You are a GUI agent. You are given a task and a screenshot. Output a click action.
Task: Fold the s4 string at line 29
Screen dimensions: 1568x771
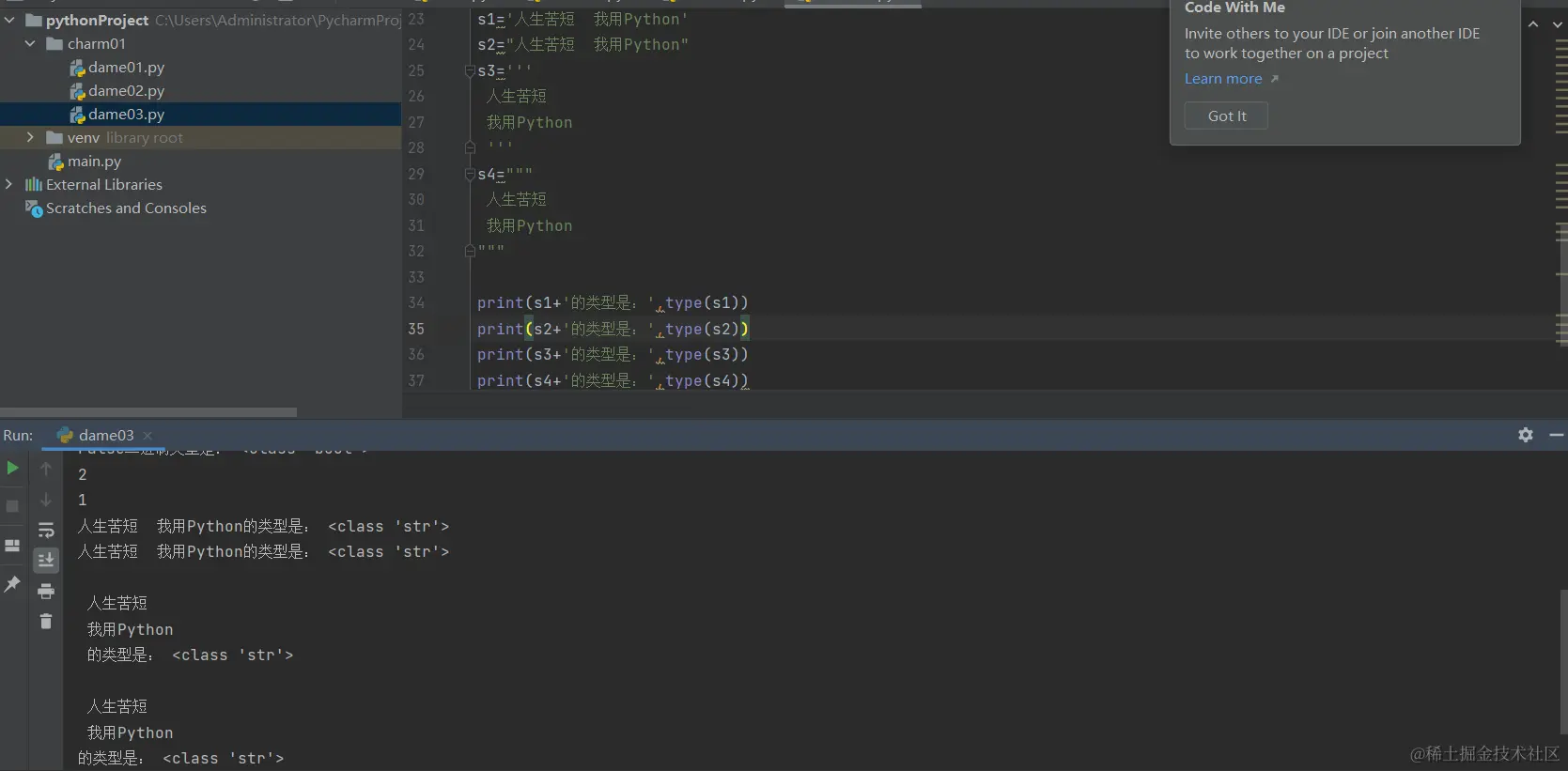[470, 175]
